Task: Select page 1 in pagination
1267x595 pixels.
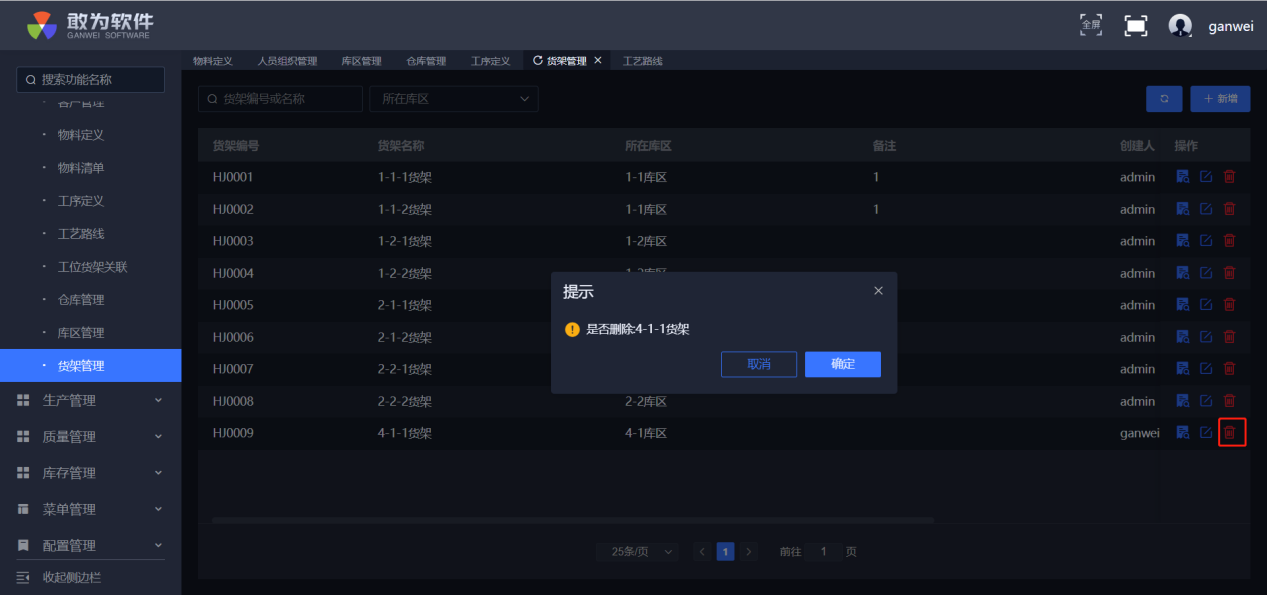Action: 726,552
